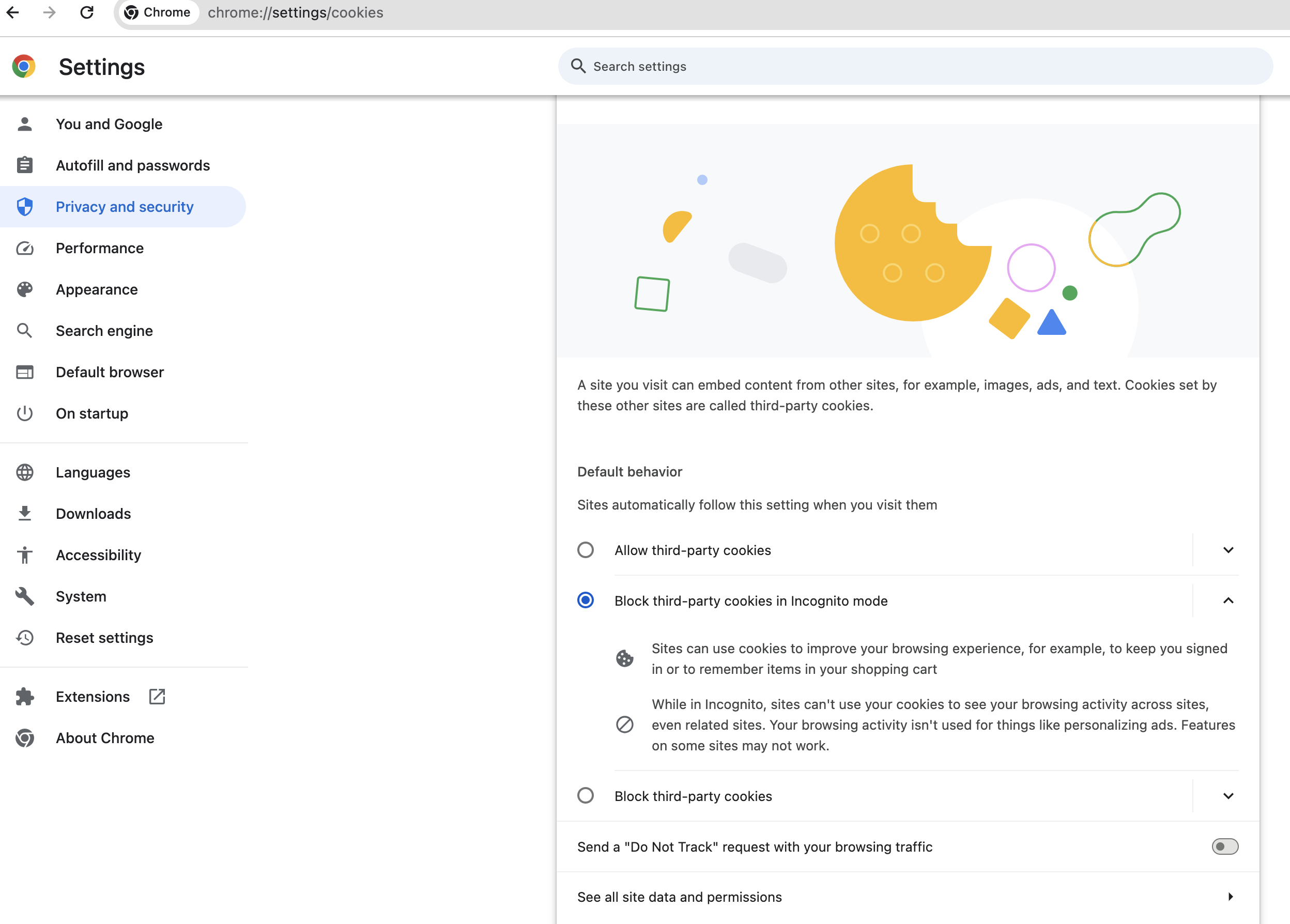Reload the page with refresh icon

tap(86, 12)
